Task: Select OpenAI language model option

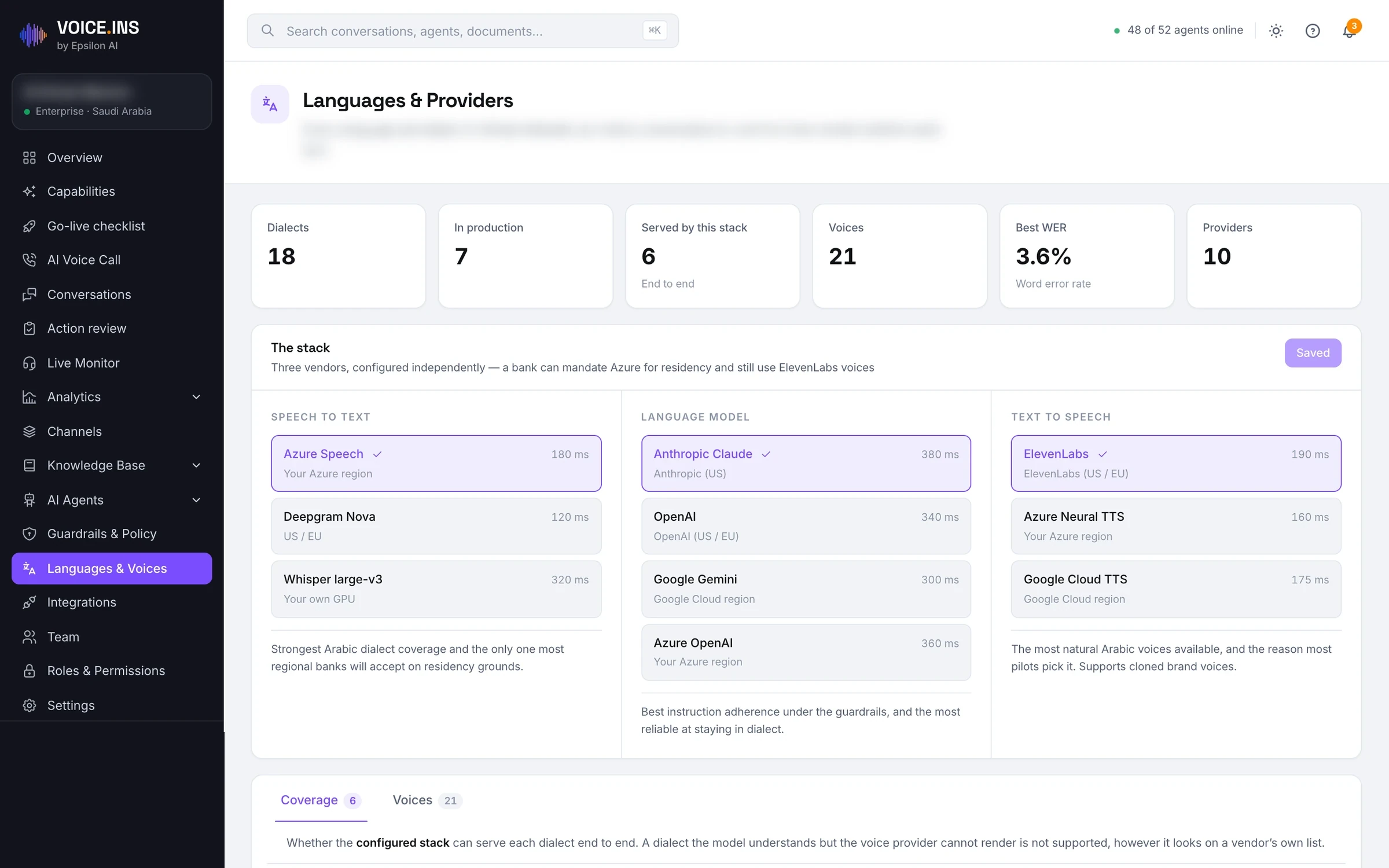Action: (806, 526)
